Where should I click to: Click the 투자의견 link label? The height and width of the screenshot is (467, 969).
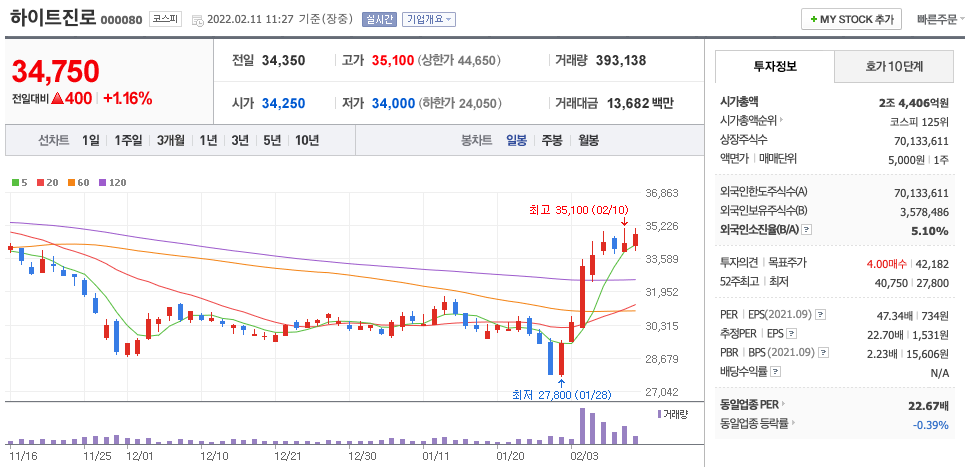[x=741, y=263]
